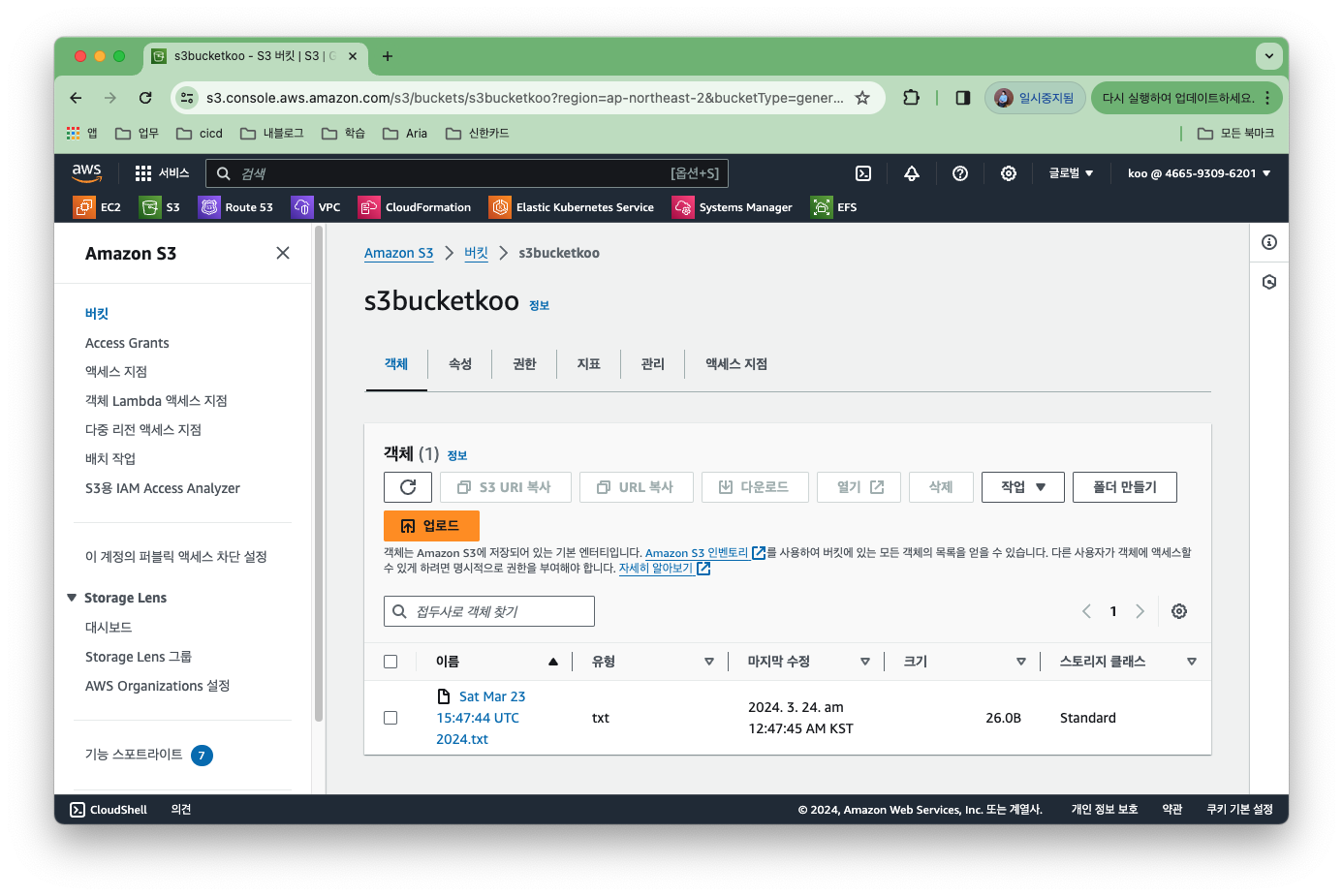The height and width of the screenshot is (896, 1343).
Task: Open the VPC shortcut
Action: [317, 207]
